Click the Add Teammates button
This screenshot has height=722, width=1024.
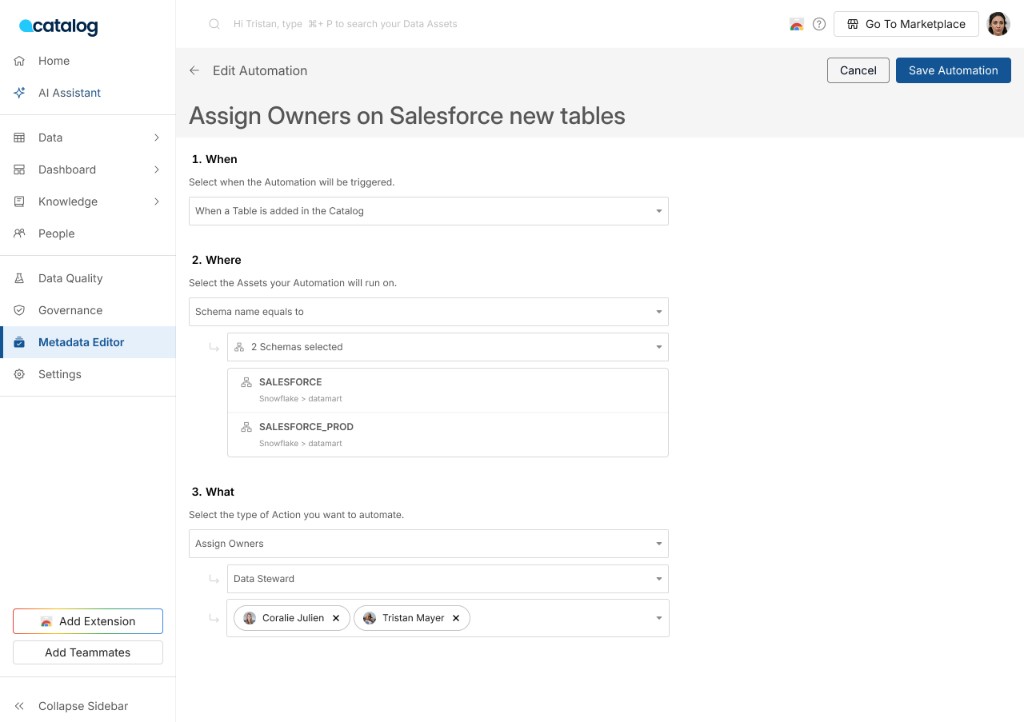(x=88, y=653)
